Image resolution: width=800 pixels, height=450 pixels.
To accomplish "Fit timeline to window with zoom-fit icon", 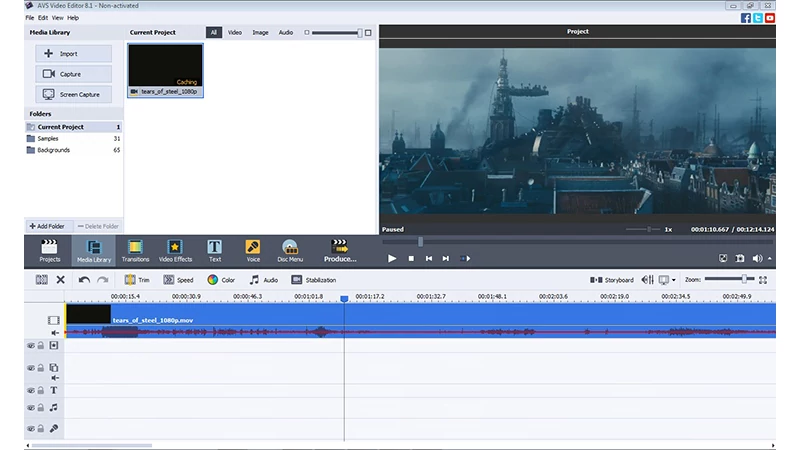I will [x=763, y=280].
